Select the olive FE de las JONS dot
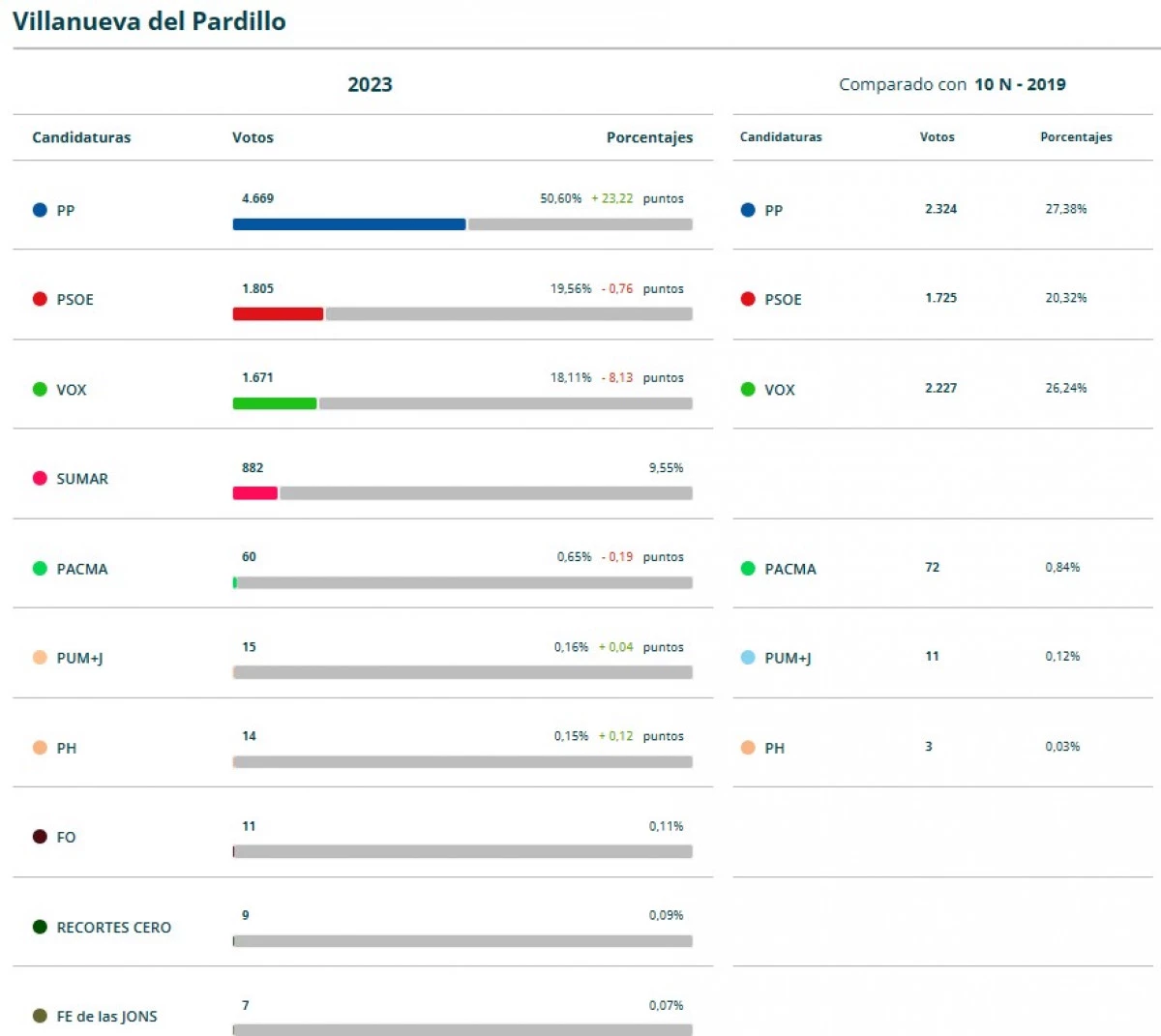This screenshot has height=1036, width=1161. [x=40, y=1016]
